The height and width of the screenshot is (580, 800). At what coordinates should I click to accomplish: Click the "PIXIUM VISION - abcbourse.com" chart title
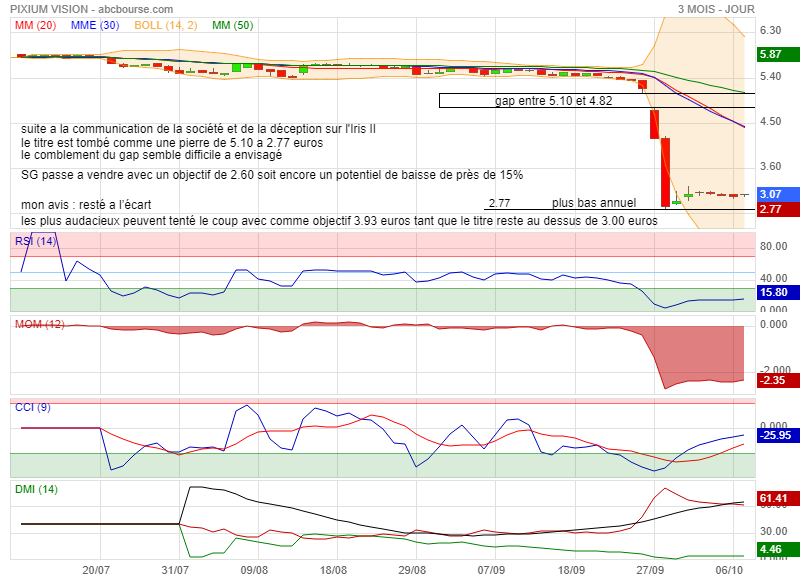92,9
